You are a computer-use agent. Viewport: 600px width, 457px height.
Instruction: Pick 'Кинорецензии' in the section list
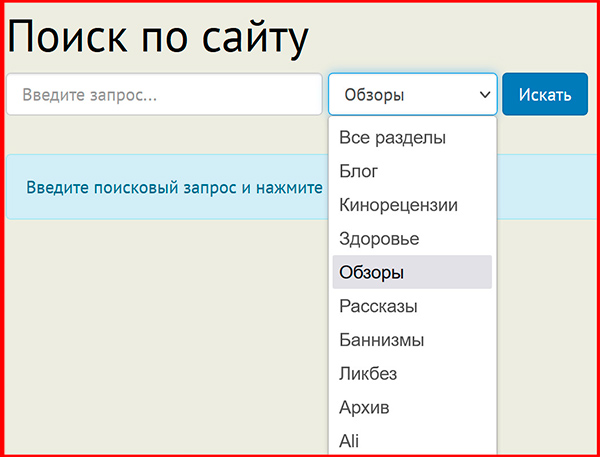pyautogui.click(x=398, y=205)
